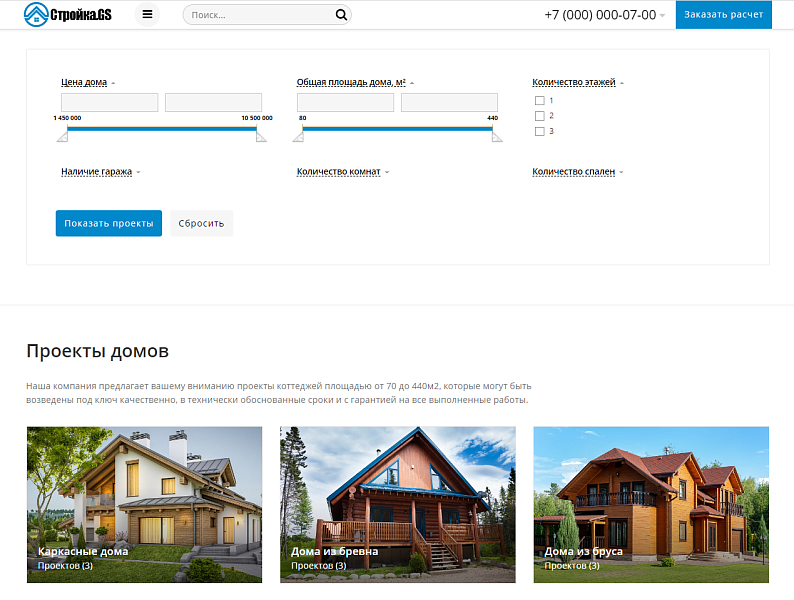Viewport: 794px width, 600px height.
Task: Click the Сбросить reset button
Action: pos(201,223)
